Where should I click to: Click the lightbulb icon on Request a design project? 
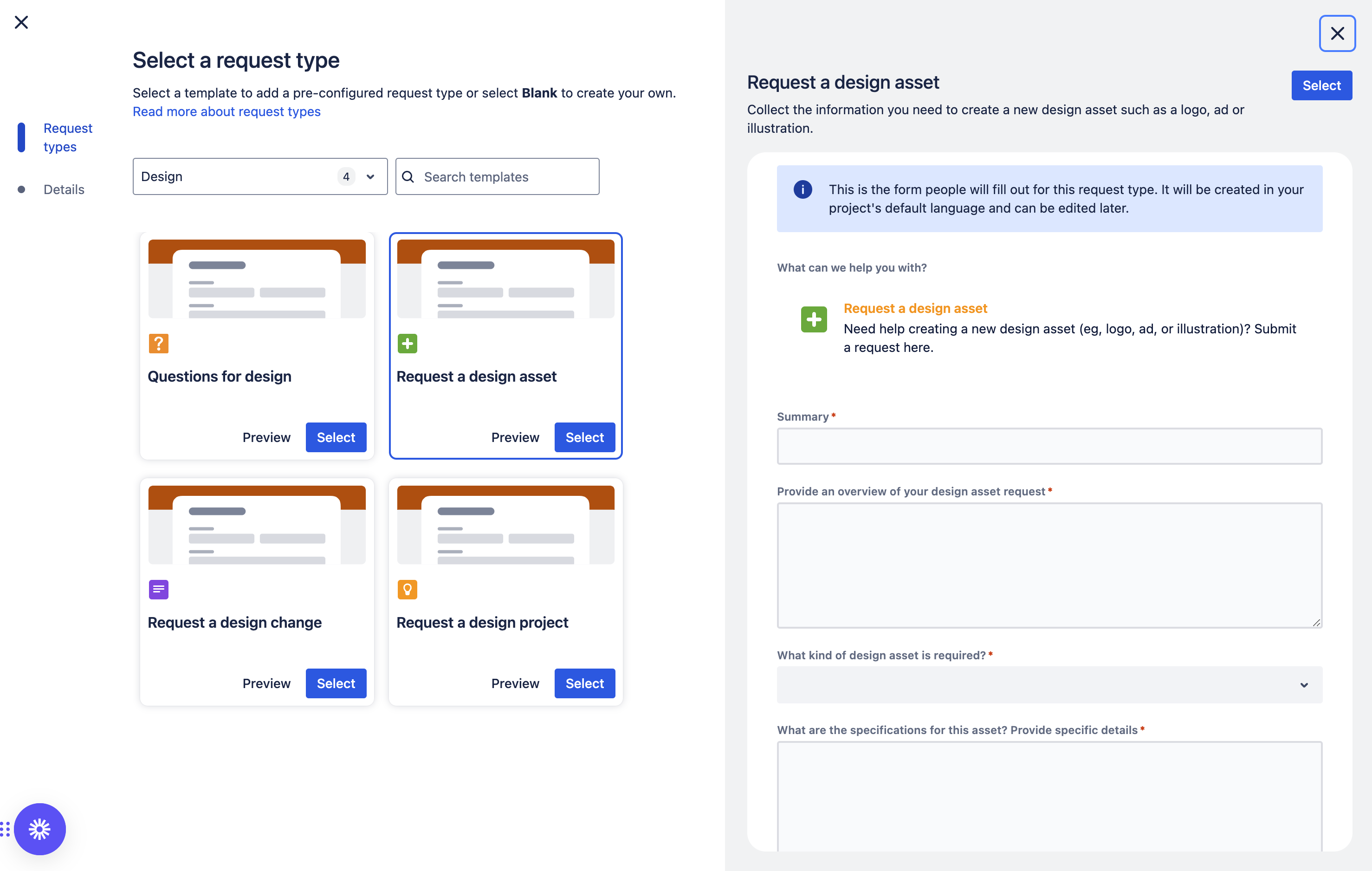[x=408, y=589]
